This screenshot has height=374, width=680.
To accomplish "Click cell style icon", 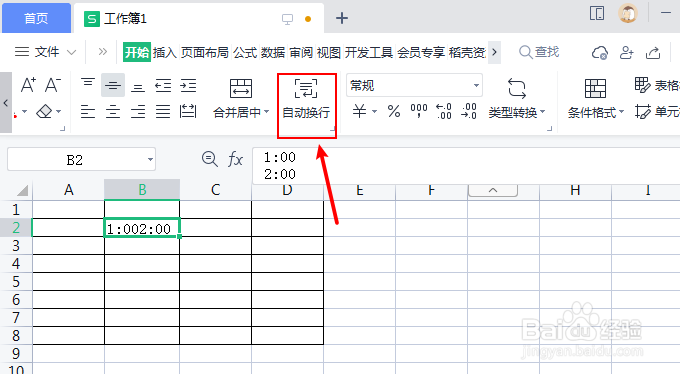I will pyautogui.click(x=642, y=112).
